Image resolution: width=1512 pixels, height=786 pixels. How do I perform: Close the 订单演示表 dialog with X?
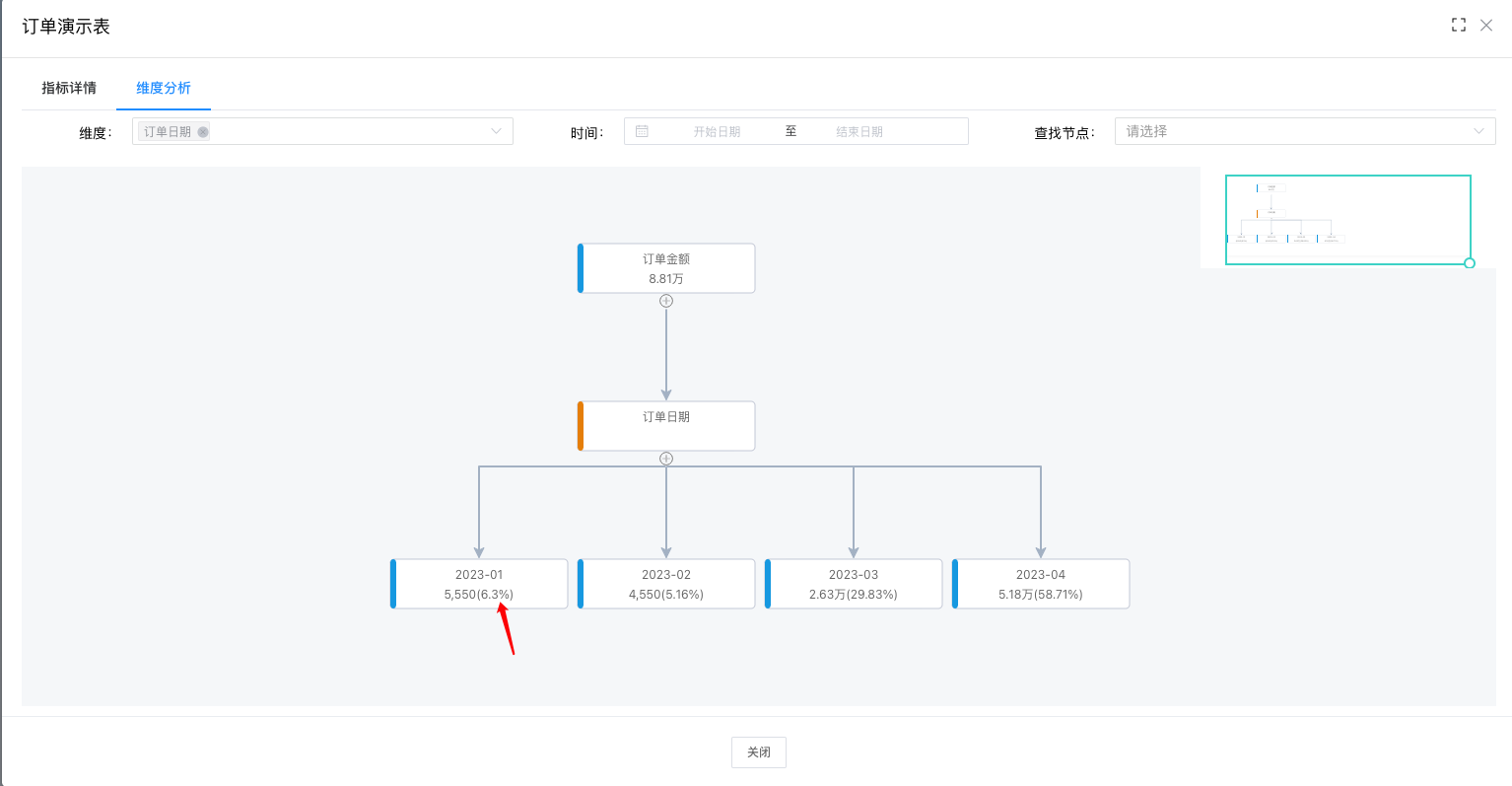(1486, 26)
